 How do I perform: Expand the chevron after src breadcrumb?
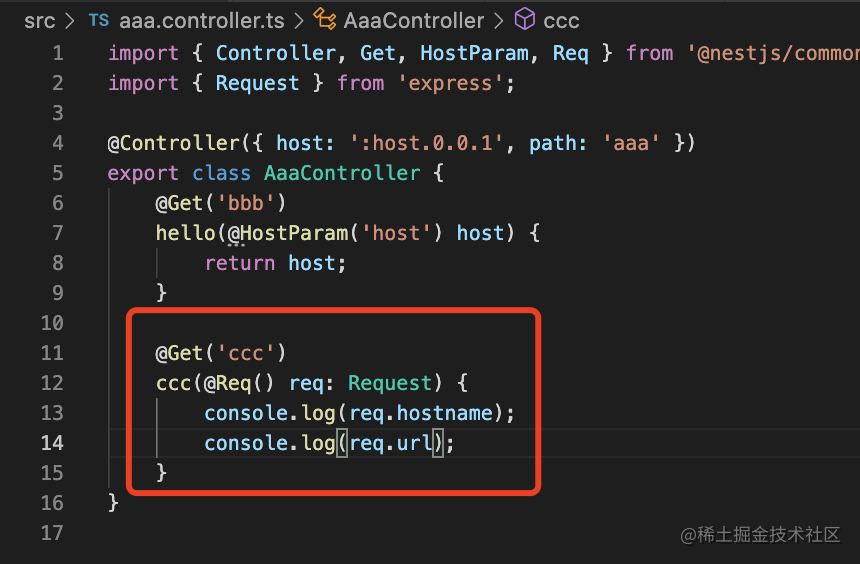(69, 21)
